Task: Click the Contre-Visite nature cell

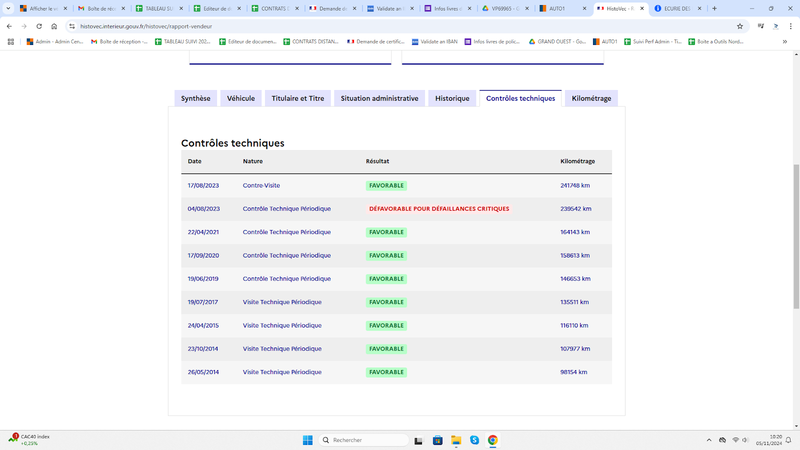Action: click(261, 185)
